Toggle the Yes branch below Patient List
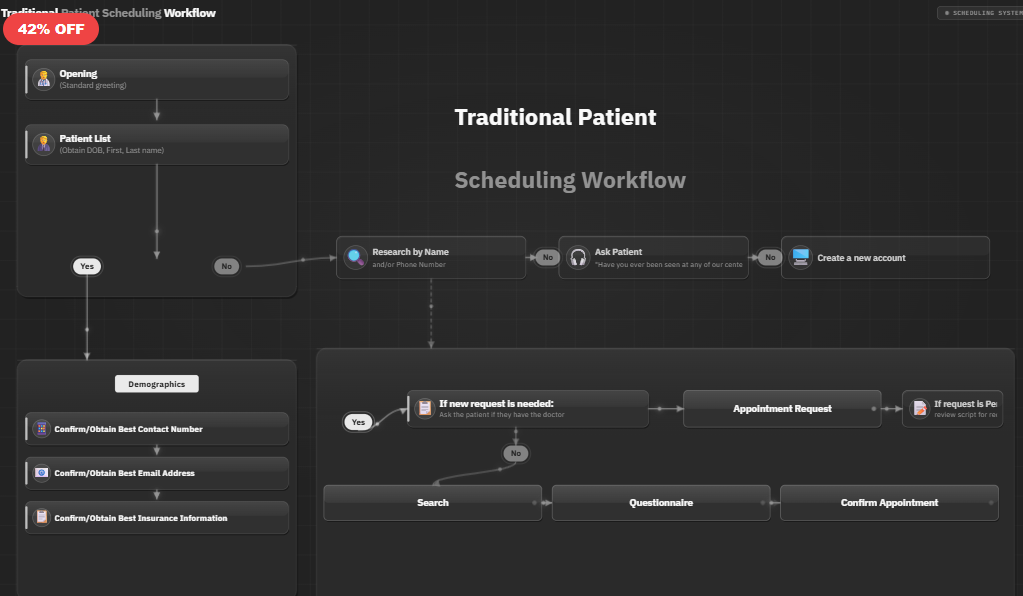 87,266
